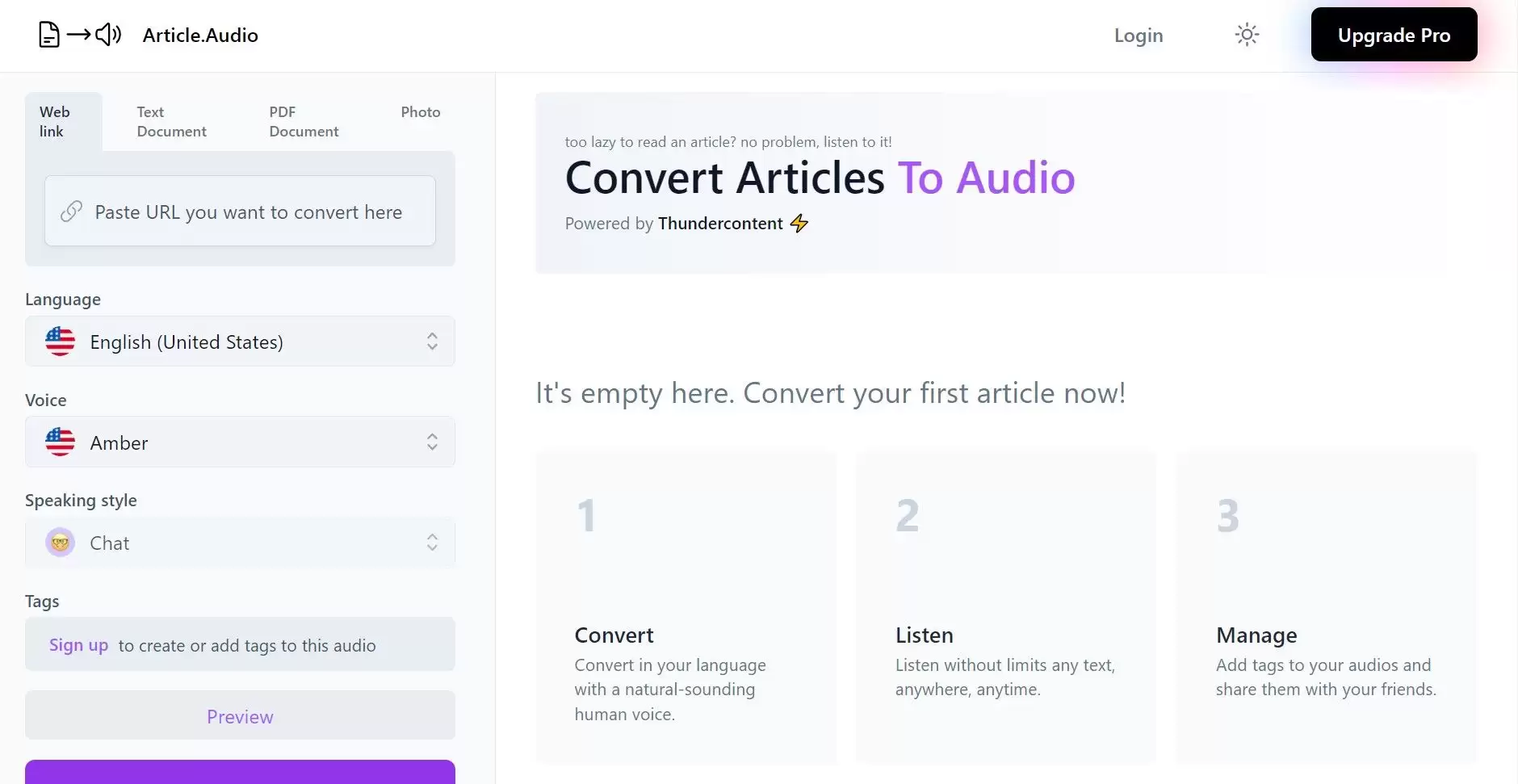Toggle light/dark theme with the sun icon
Image resolution: width=1518 pixels, height=784 pixels.
[x=1247, y=35]
